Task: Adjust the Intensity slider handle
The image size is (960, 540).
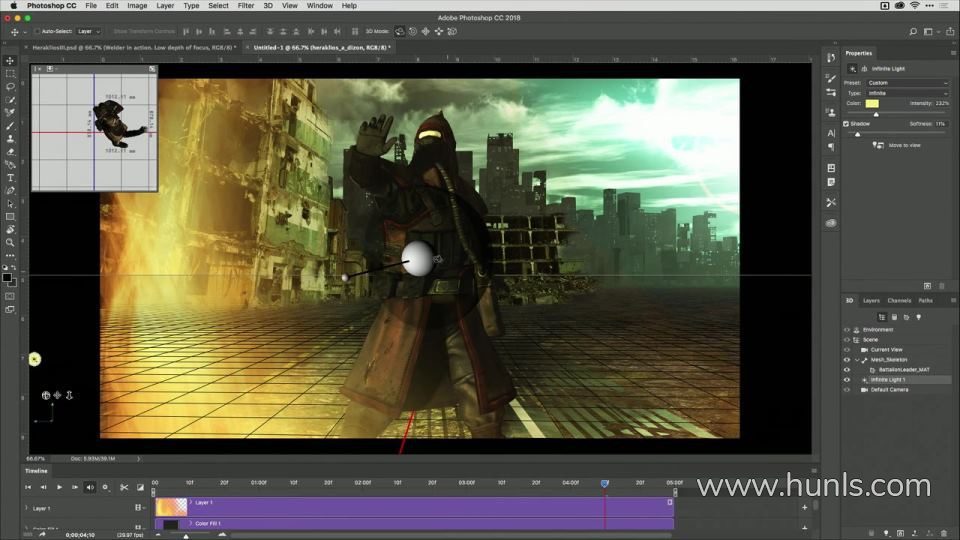Action: click(x=876, y=114)
